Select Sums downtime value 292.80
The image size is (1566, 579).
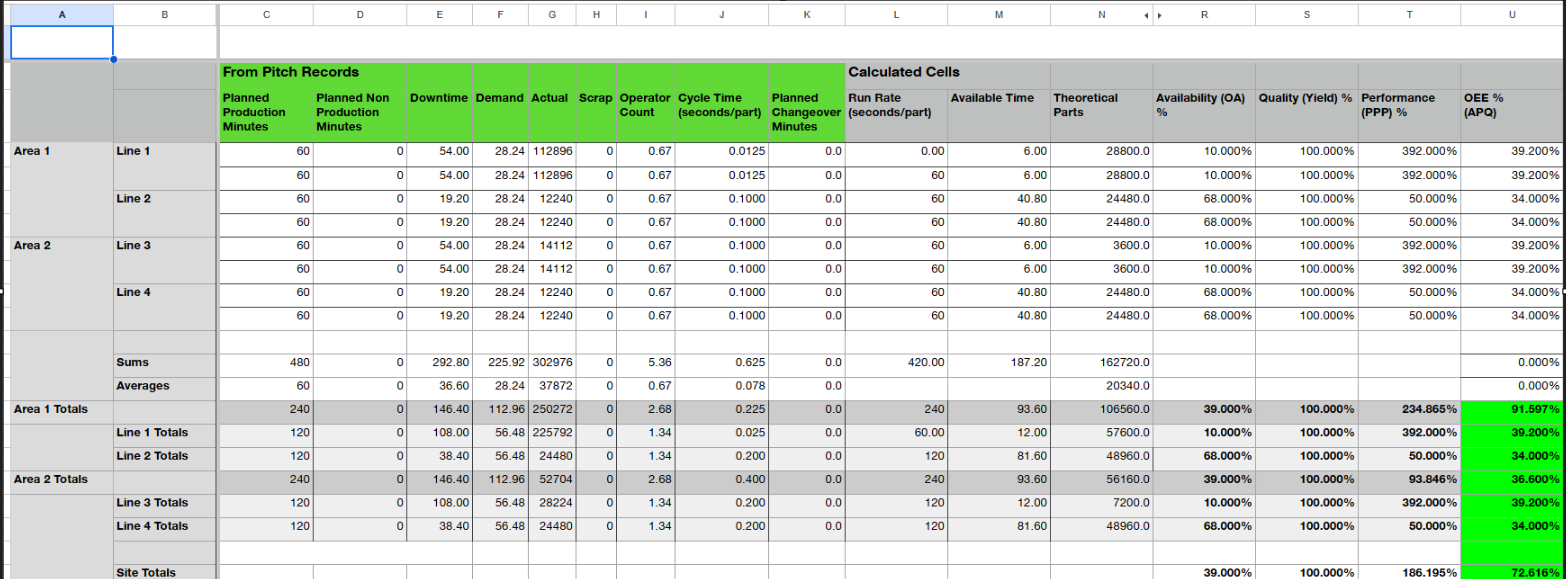(x=439, y=363)
